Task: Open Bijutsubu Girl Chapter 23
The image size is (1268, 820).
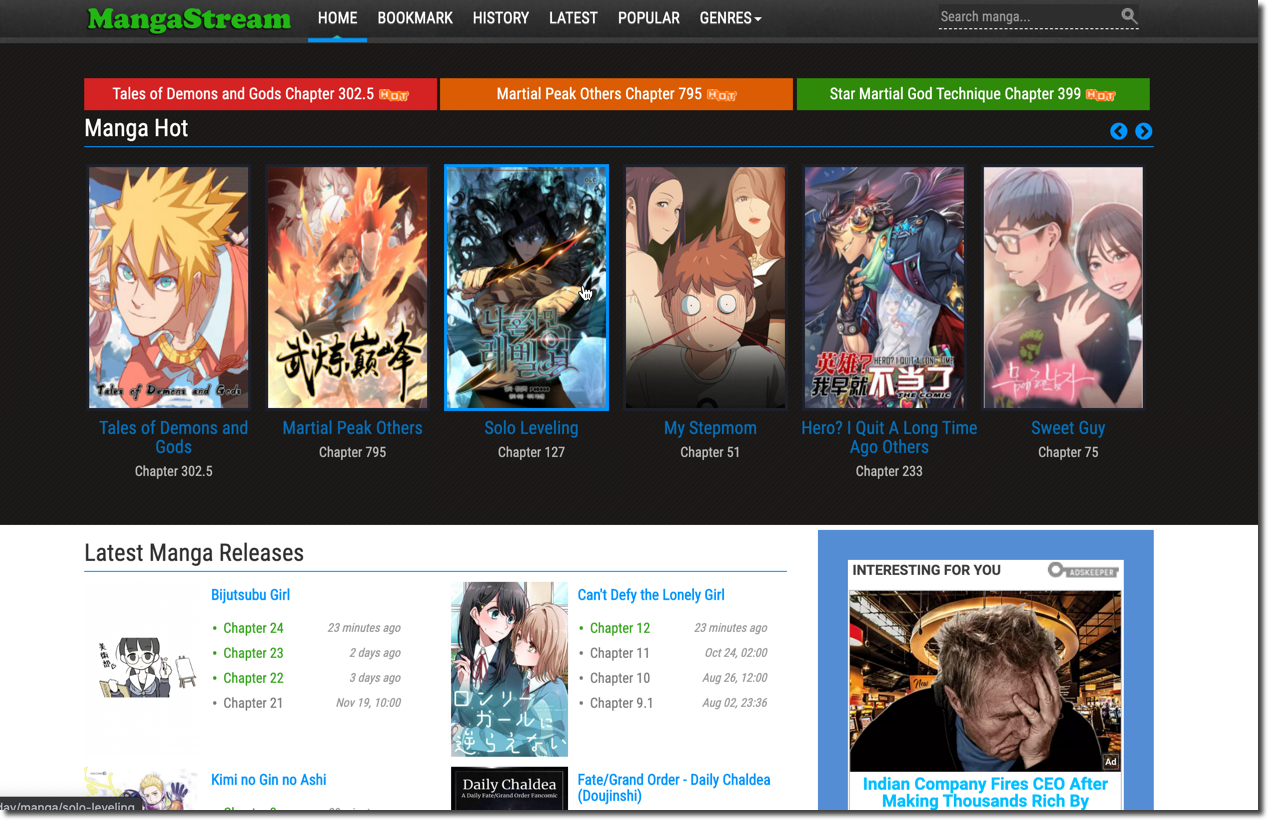Action: pos(253,653)
